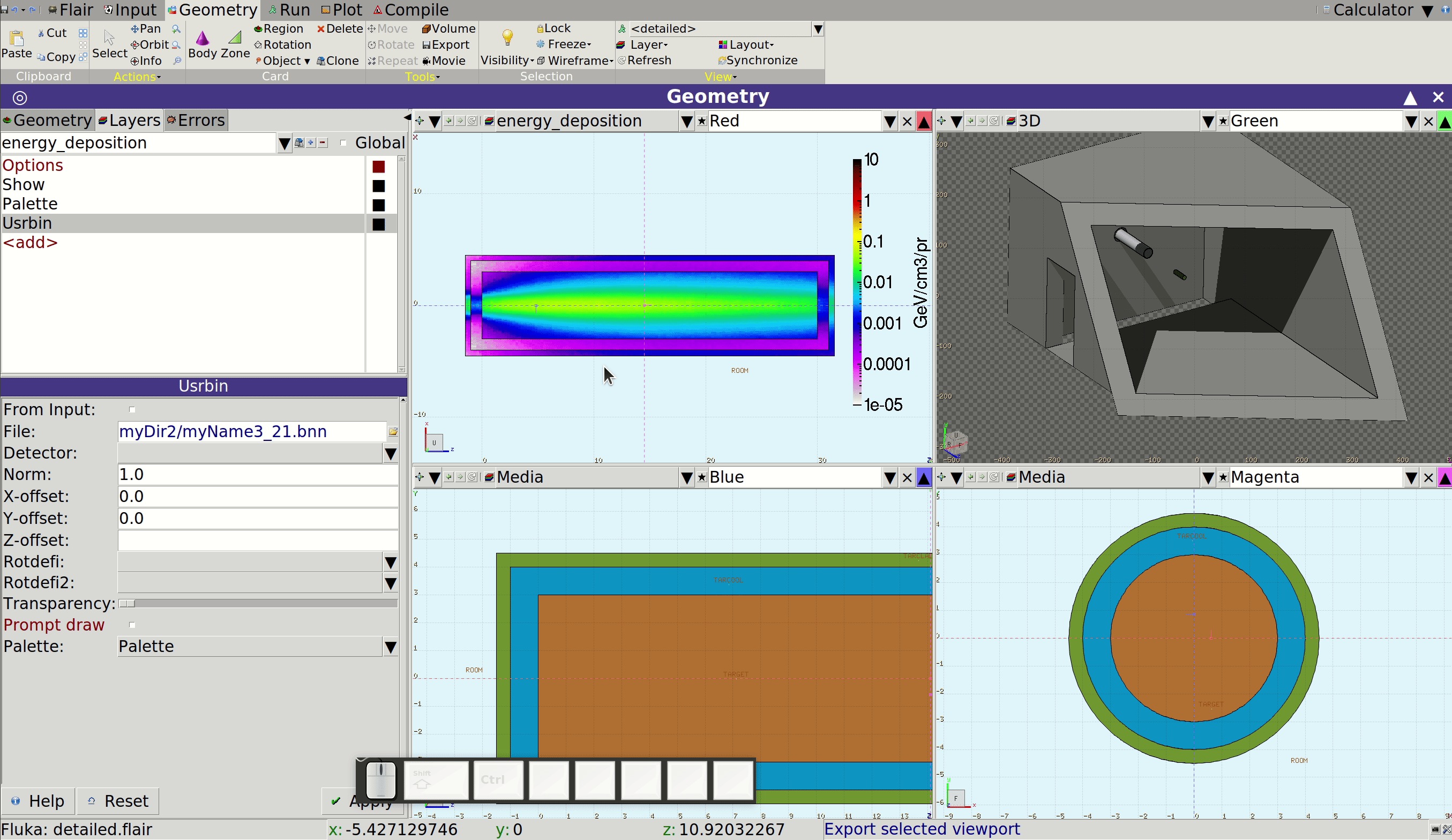The width and height of the screenshot is (1452, 840).
Task: Switch to the Layers tab
Action: point(129,120)
